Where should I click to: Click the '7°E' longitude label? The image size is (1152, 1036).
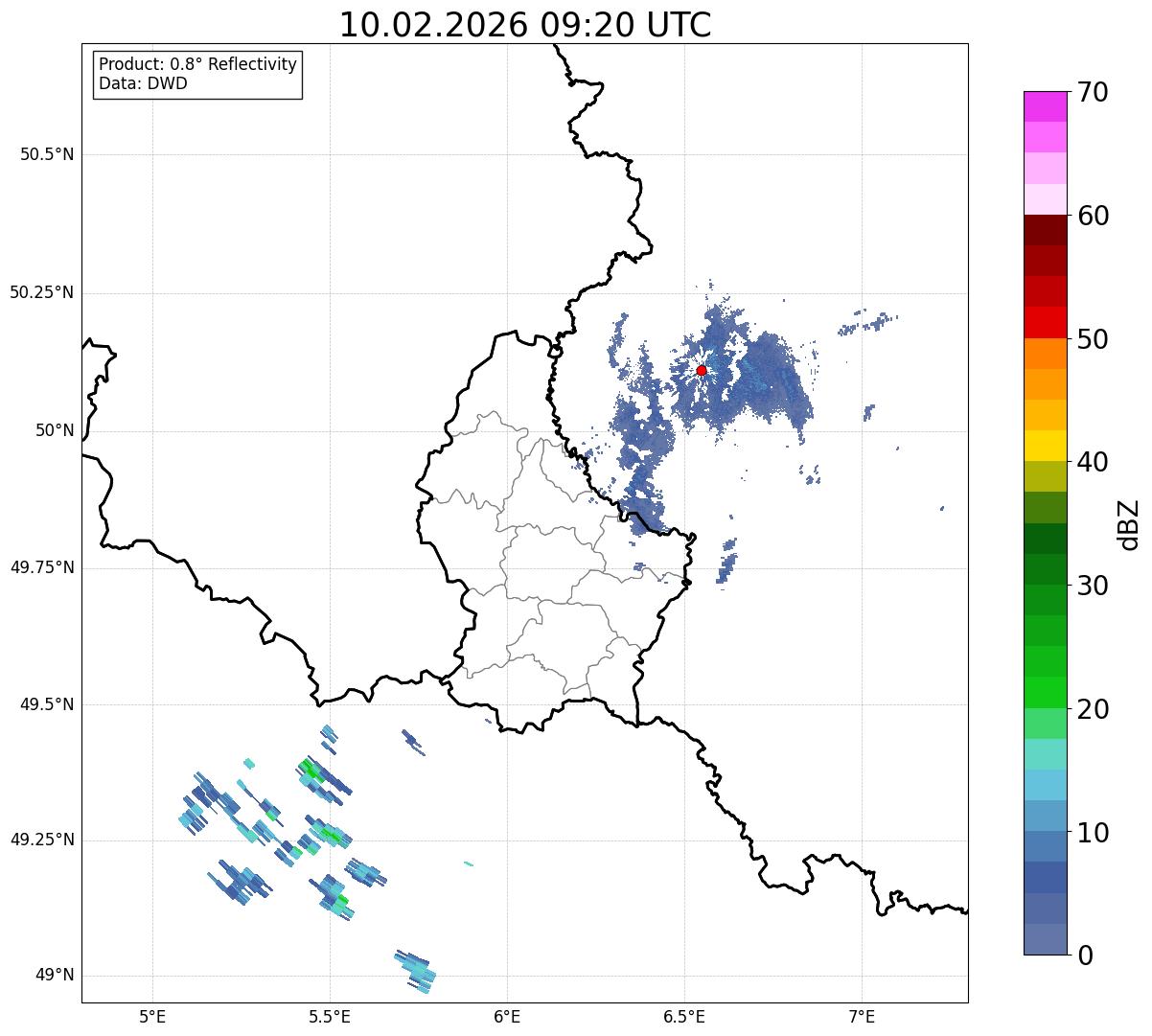coord(862,1016)
